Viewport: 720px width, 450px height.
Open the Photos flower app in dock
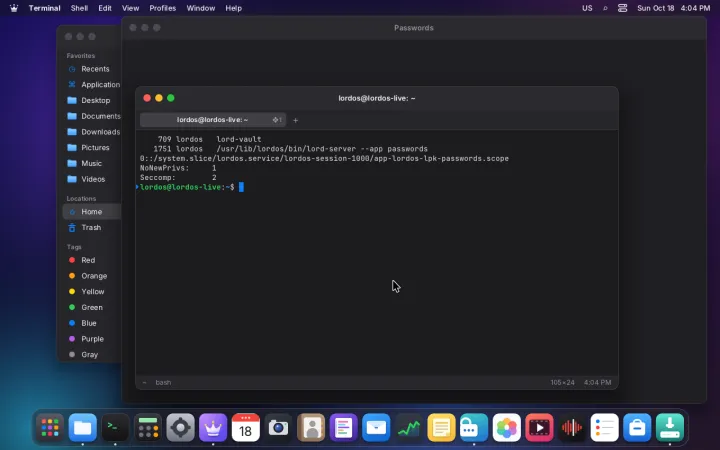click(x=506, y=428)
